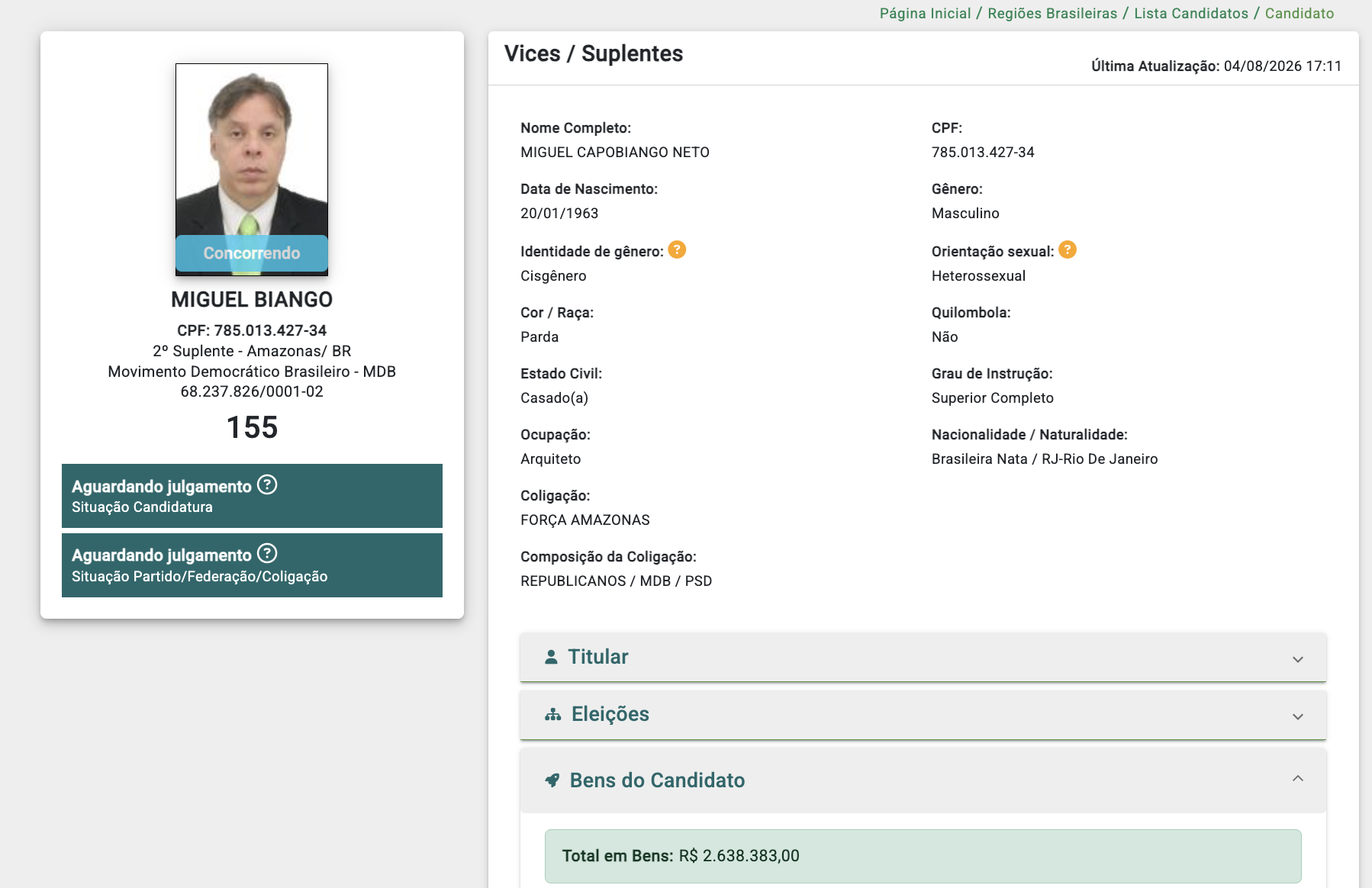Click help icon beside Orientação sexual
The image size is (1372, 888).
point(1068,249)
